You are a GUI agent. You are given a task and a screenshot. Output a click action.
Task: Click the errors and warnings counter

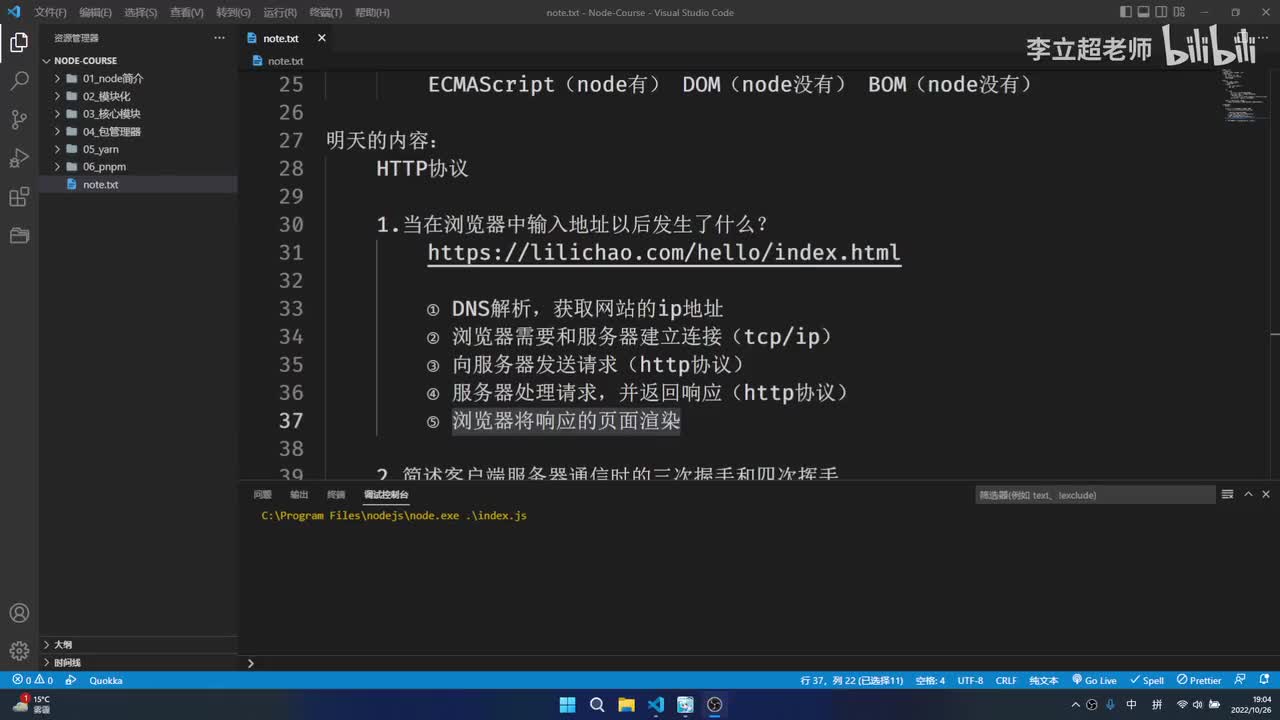pos(32,680)
